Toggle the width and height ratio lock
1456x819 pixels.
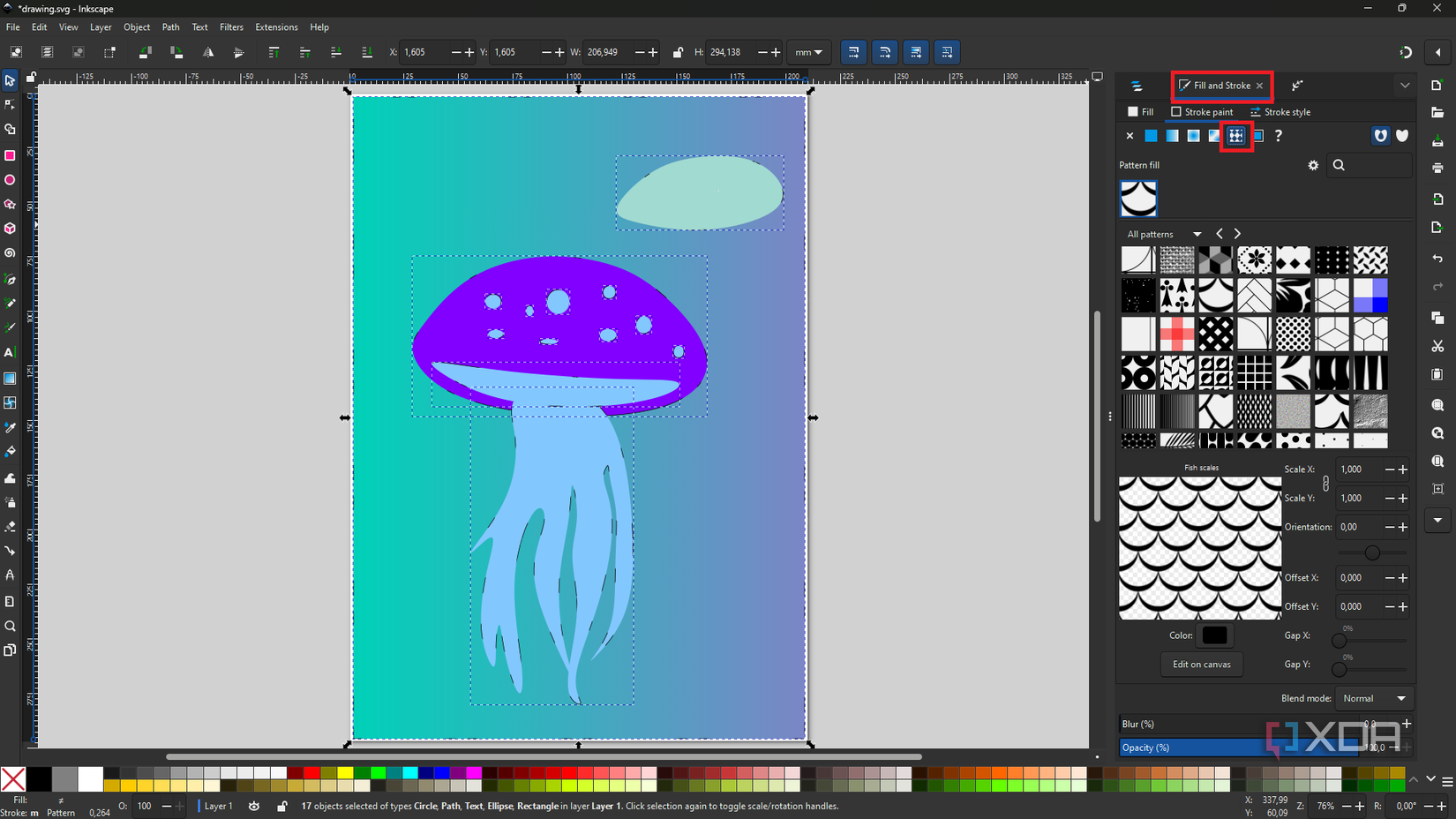pyautogui.click(x=678, y=53)
